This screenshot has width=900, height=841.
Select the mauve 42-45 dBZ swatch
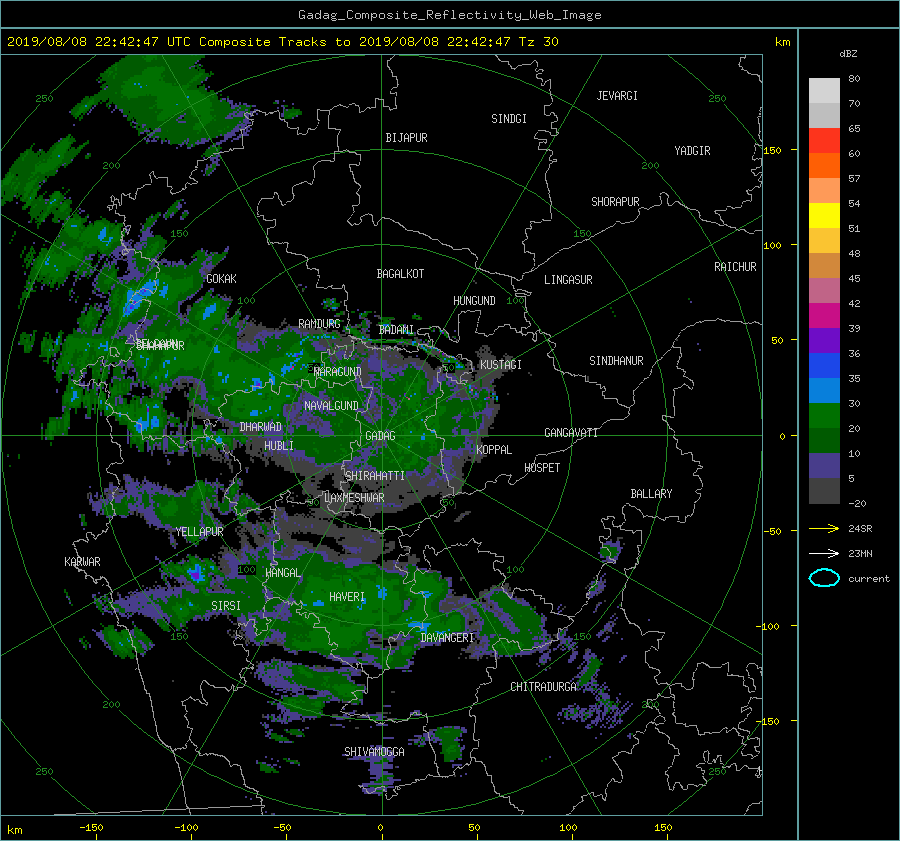tap(824, 290)
